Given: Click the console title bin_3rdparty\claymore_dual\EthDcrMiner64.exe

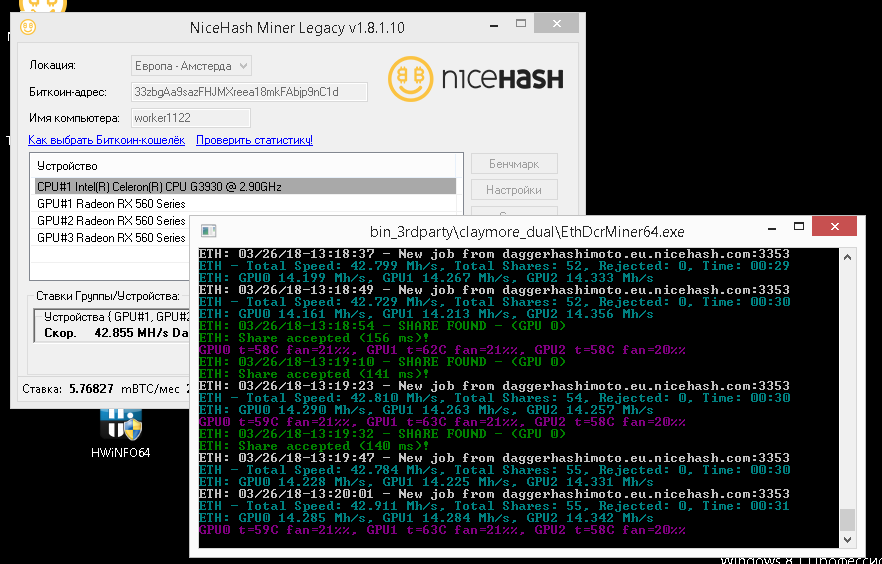Looking at the screenshot, I should click(527, 232).
